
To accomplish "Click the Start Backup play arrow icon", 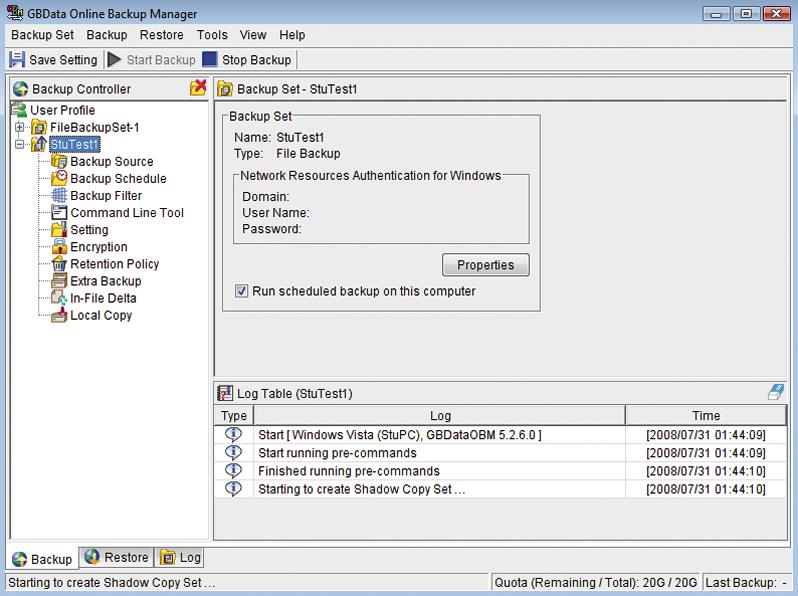I will (x=114, y=60).
